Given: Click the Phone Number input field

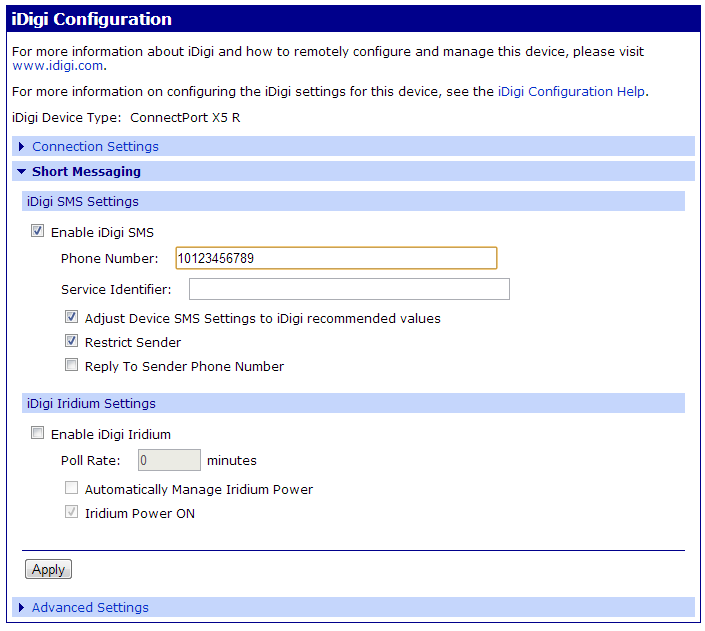Looking at the screenshot, I should click(x=335, y=259).
